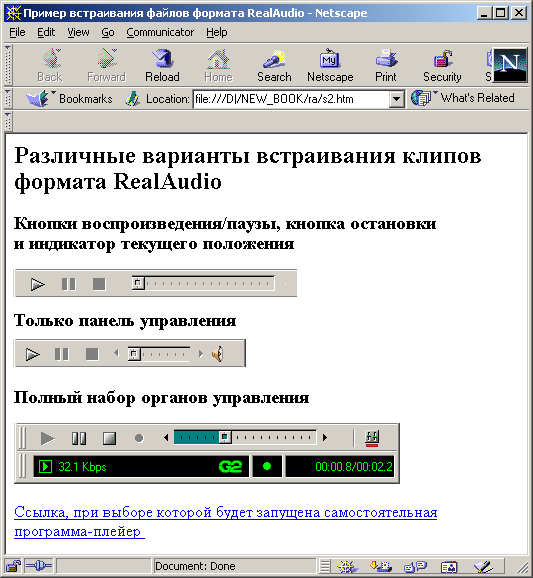The width and height of the screenshot is (533, 578).
Task: Click the 32.1 Kbps bitrate readout
Action: pyautogui.click(x=82, y=467)
